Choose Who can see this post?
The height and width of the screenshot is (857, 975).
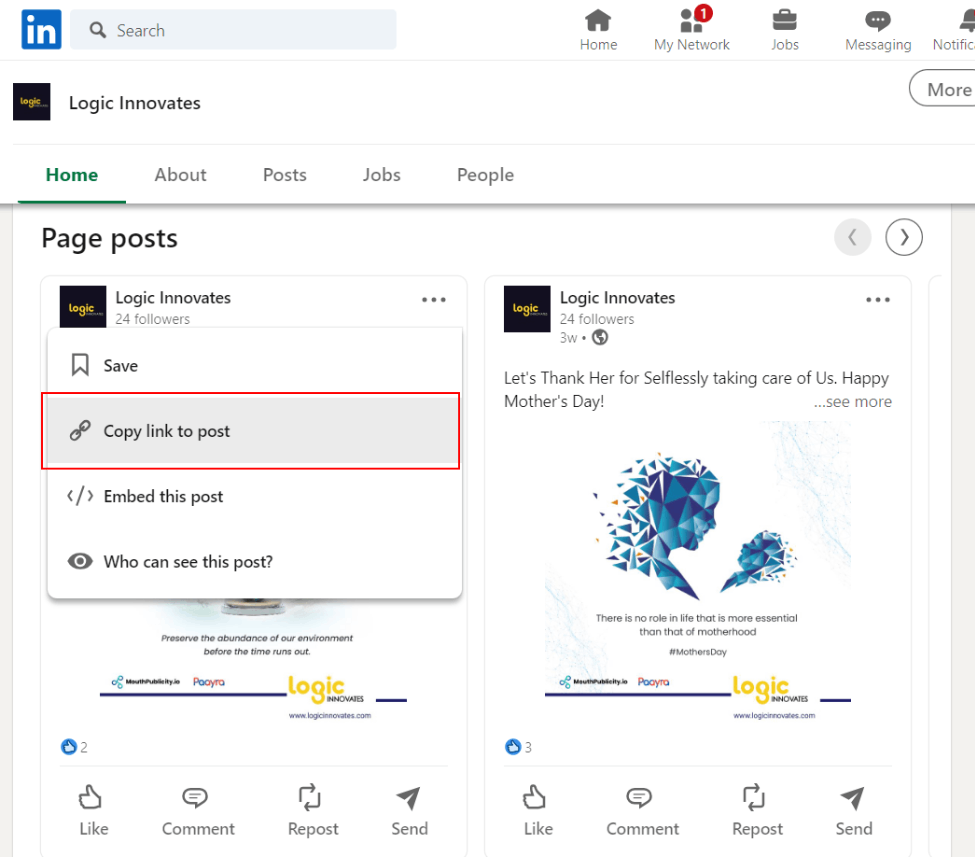[x=254, y=561]
